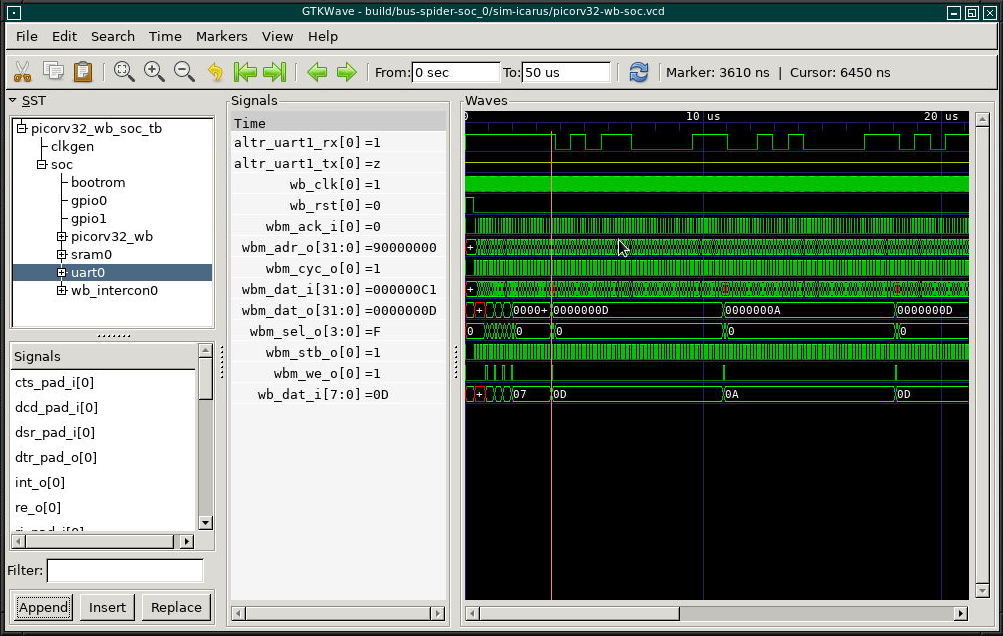Click the waves horizontal scrollbar thumb

tap(580, 614)
